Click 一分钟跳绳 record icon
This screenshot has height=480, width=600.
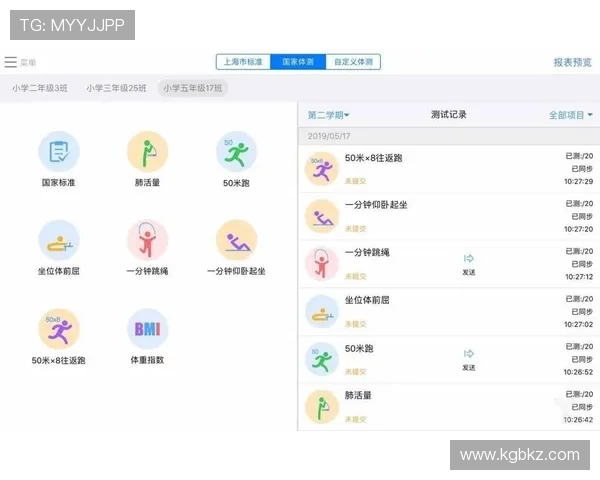pyautogui.click(x=321, y=264)
